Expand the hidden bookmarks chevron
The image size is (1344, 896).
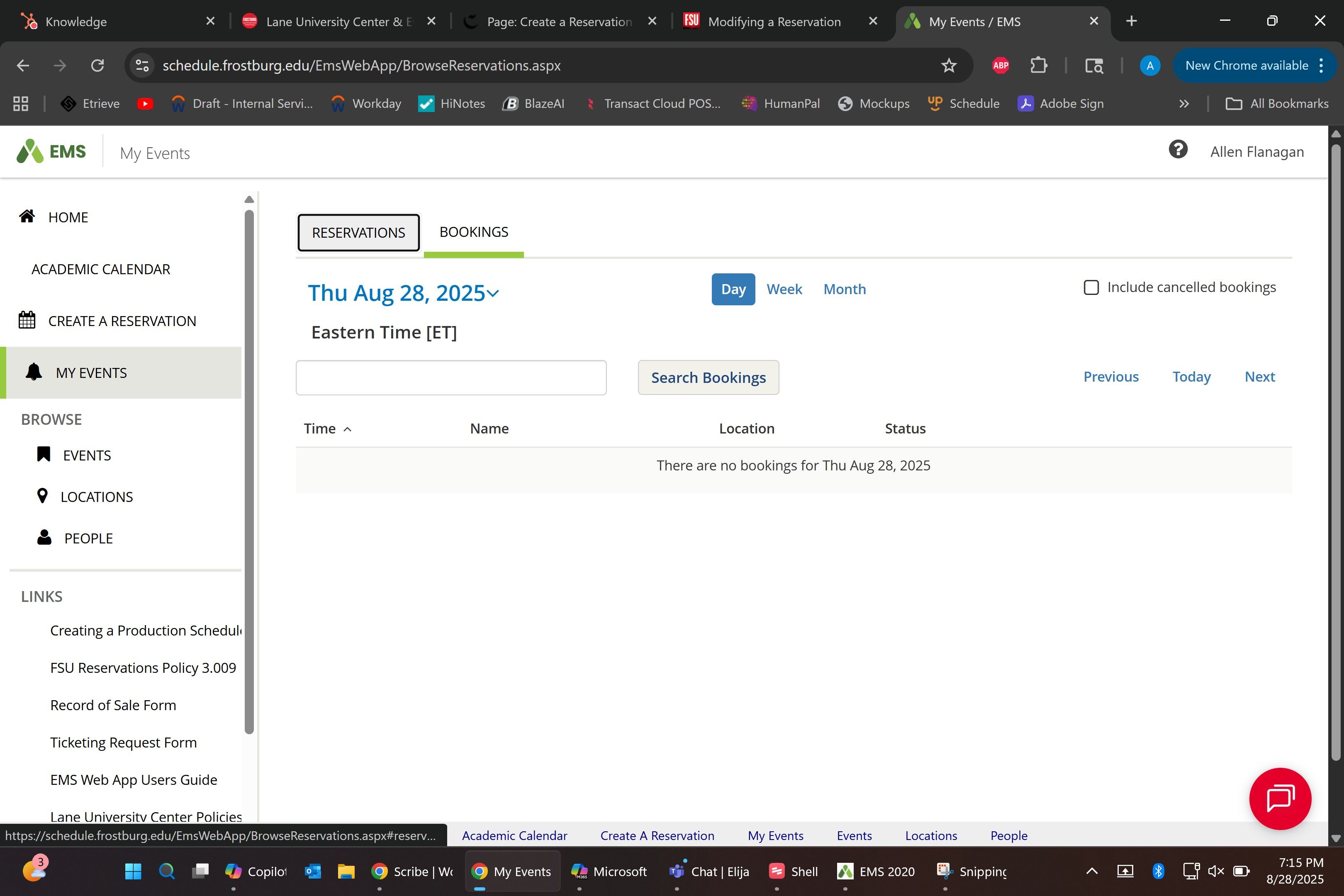(1183, 104)
